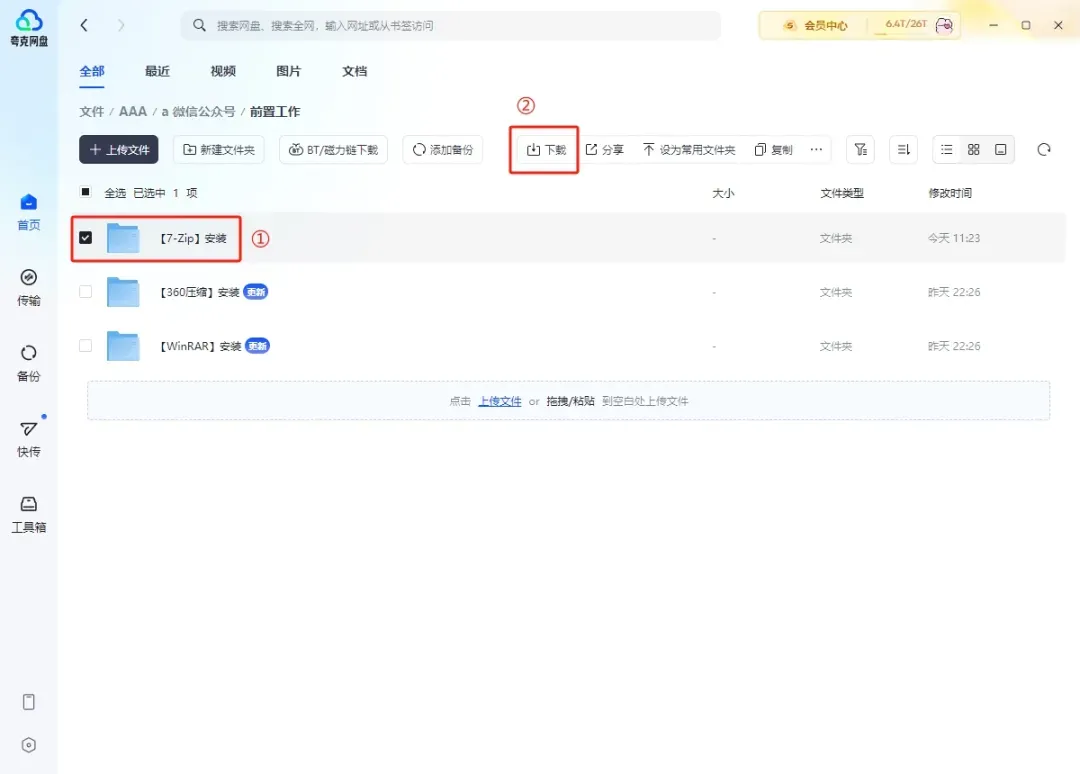Open the 【360压缩】安装 folder name

(199, 292)
